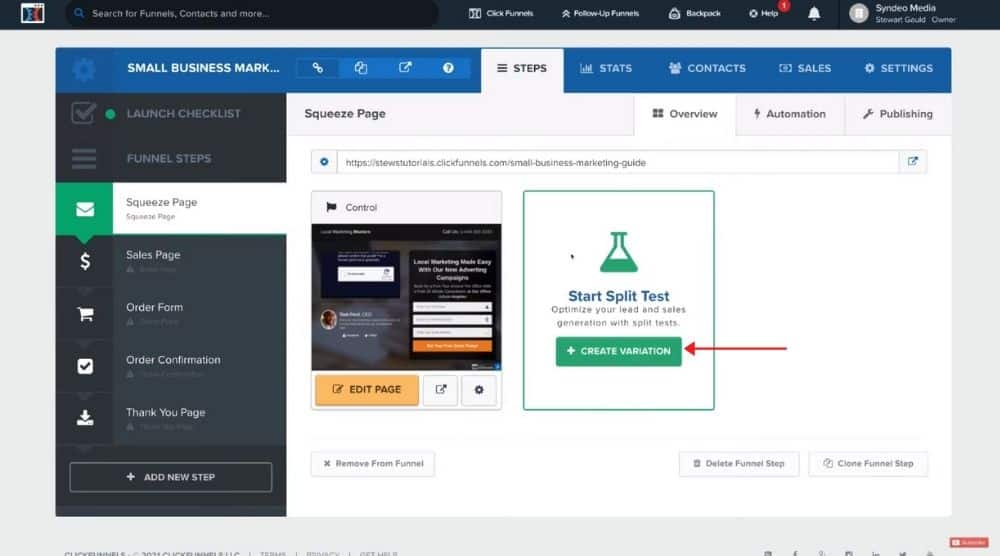Click the Create Variation button
Viewport: 1000px width, 556px height.
pos(618,351)
